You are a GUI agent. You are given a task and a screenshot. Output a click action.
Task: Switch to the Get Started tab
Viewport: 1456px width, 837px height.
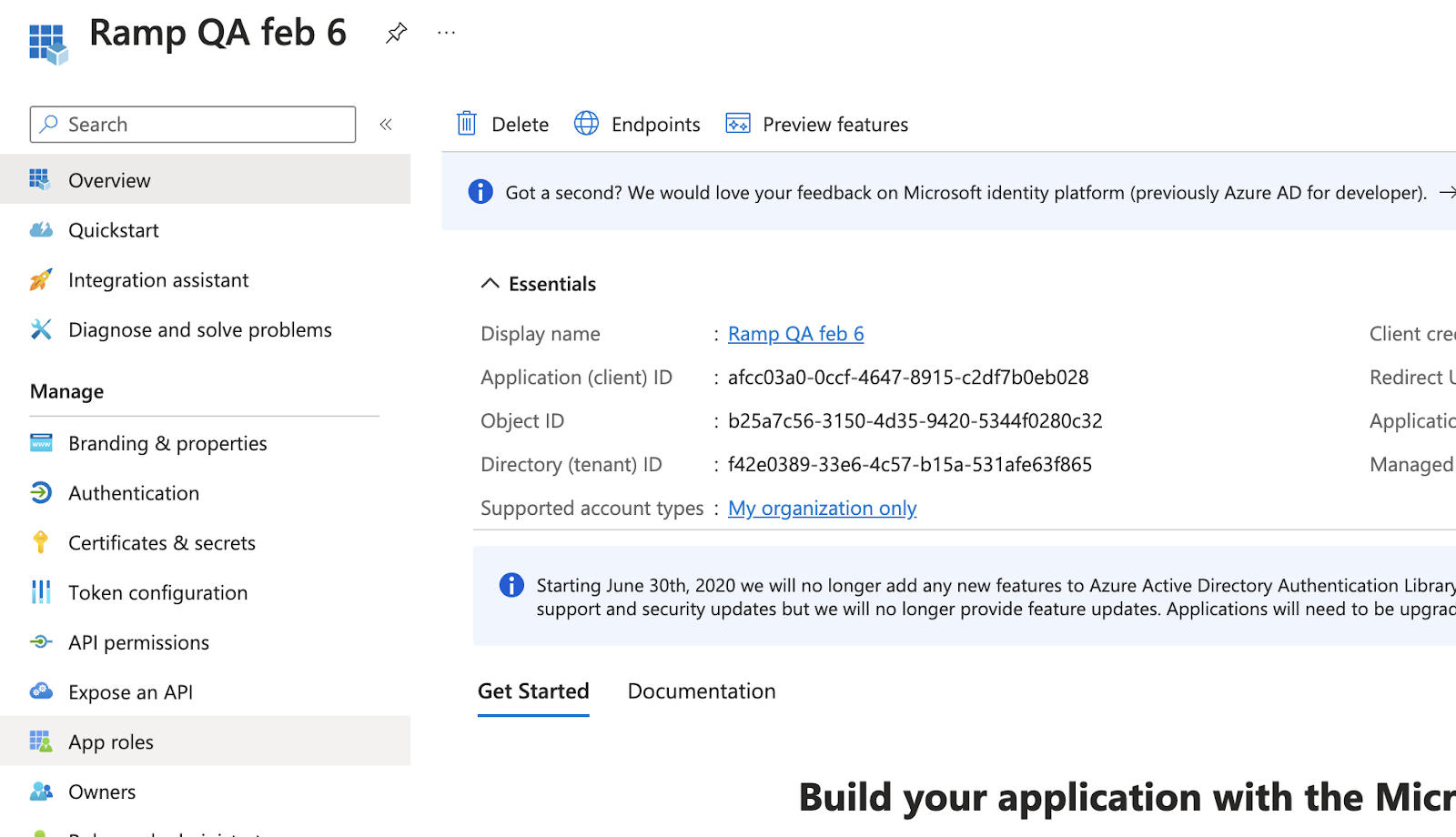click(533, 691)
